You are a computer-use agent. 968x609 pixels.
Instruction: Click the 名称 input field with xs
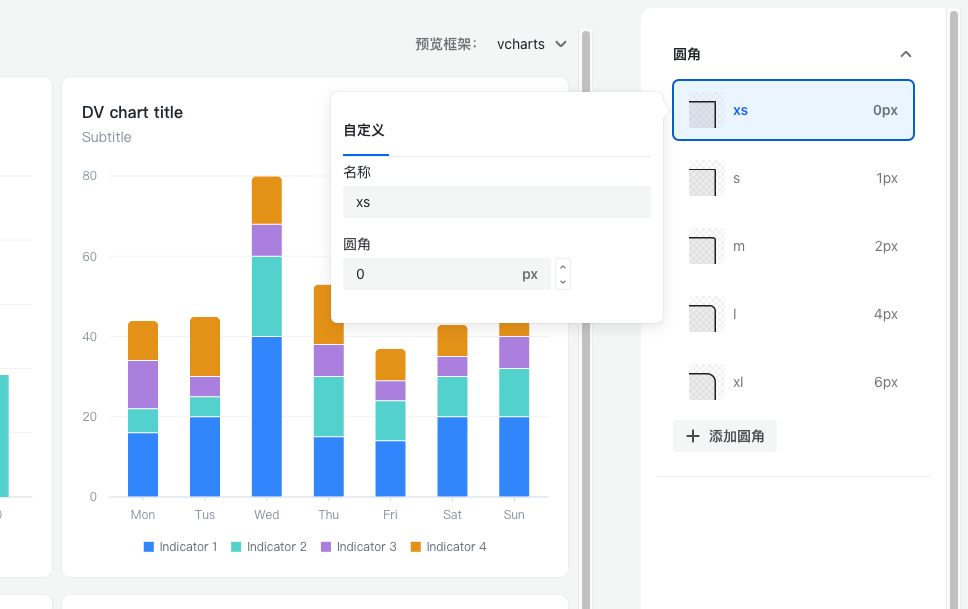click(496, 202)
